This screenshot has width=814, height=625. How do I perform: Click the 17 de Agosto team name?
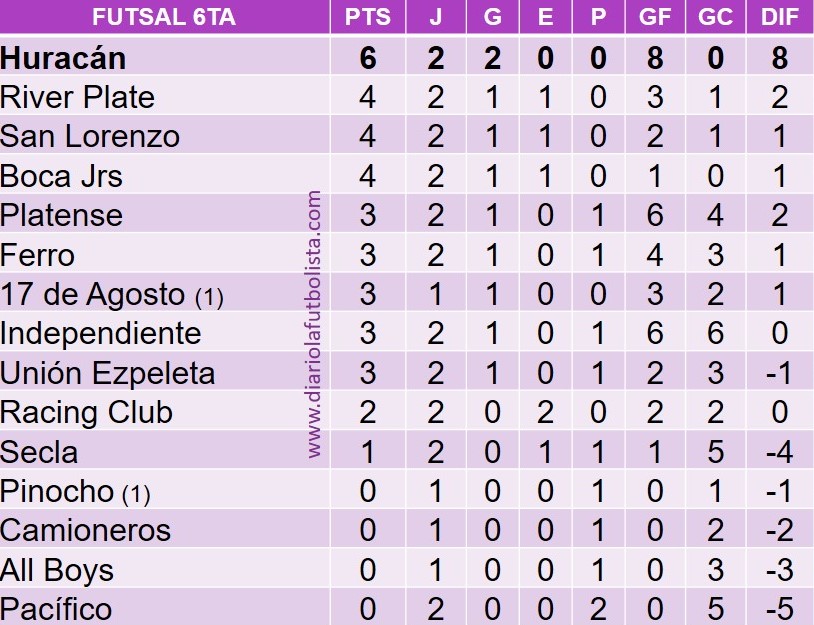tap(93, 294)
